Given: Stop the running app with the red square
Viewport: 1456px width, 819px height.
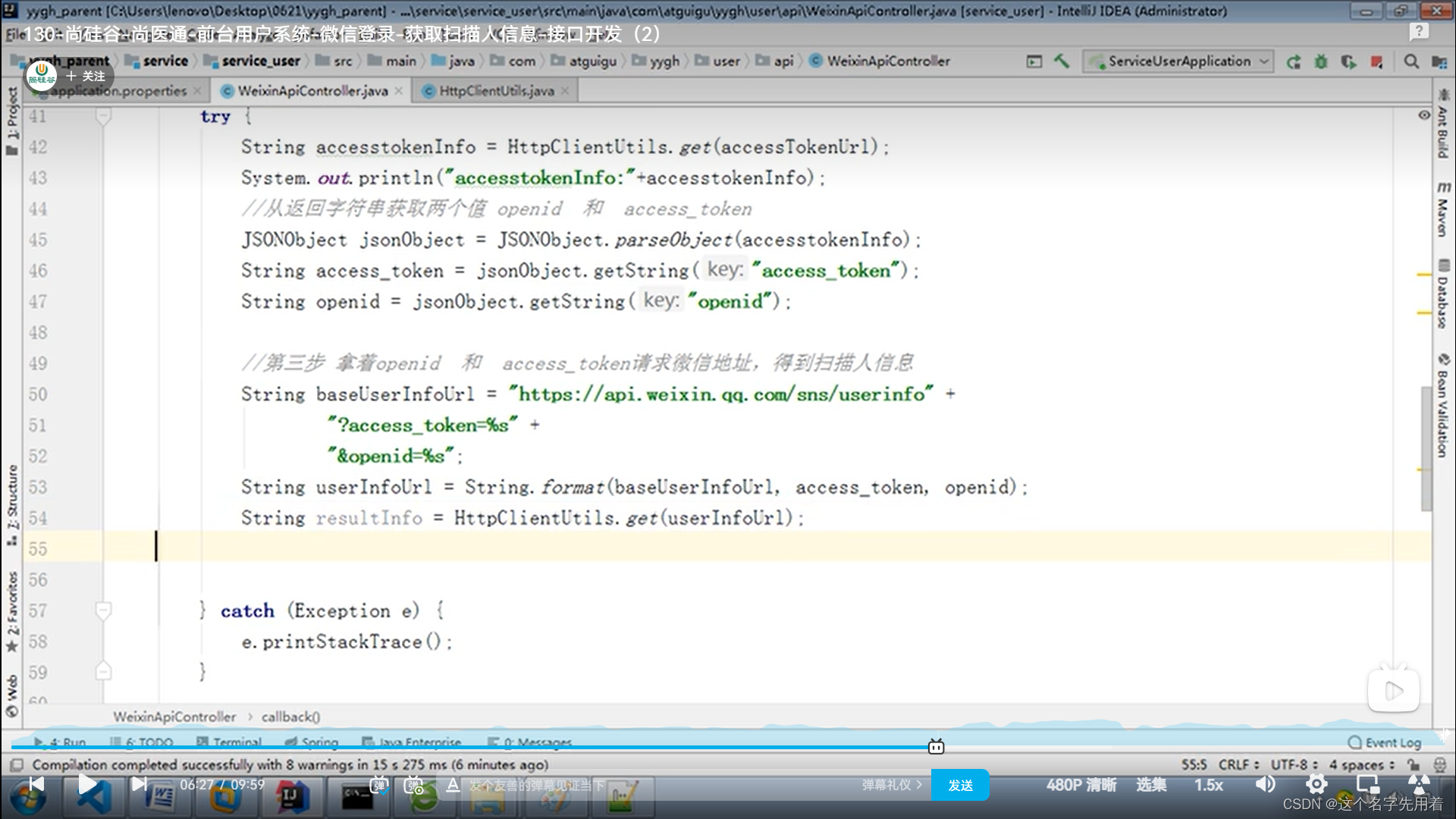Looking at the screenshot, I should 1376,61.
